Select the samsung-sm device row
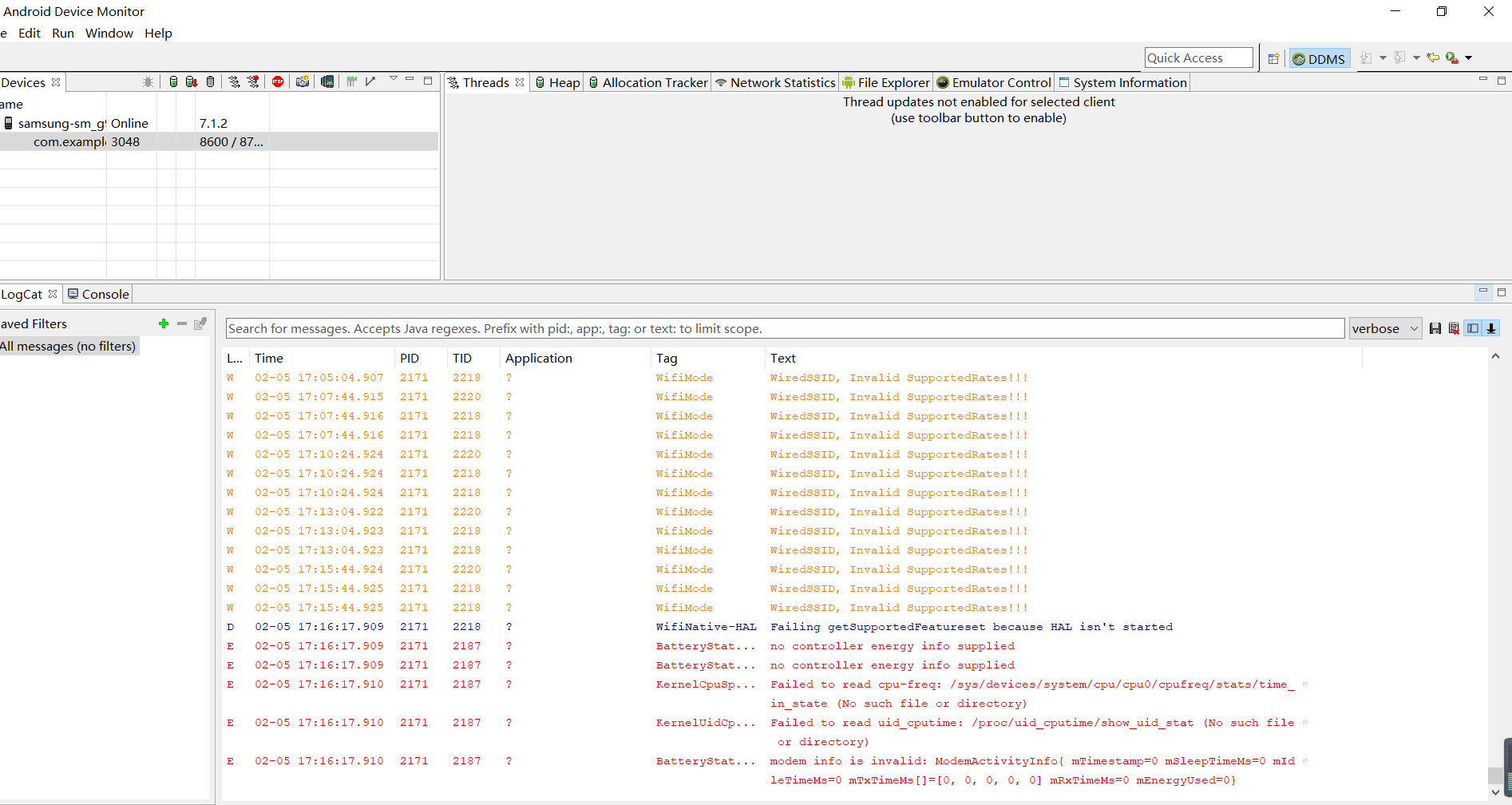The width and height of the screenshot is (1512, 805). pyautogui.click(x=219, y=123)
